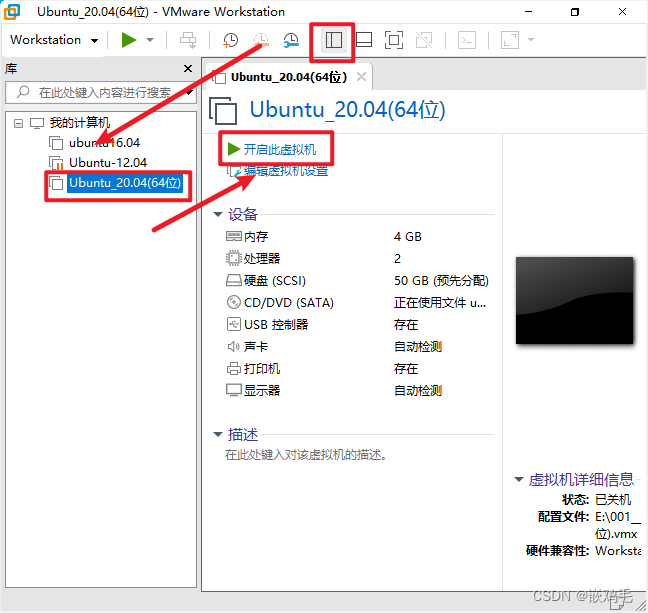
Task: Open 编辑虚拟机设置 link
Action: [286, 170]
